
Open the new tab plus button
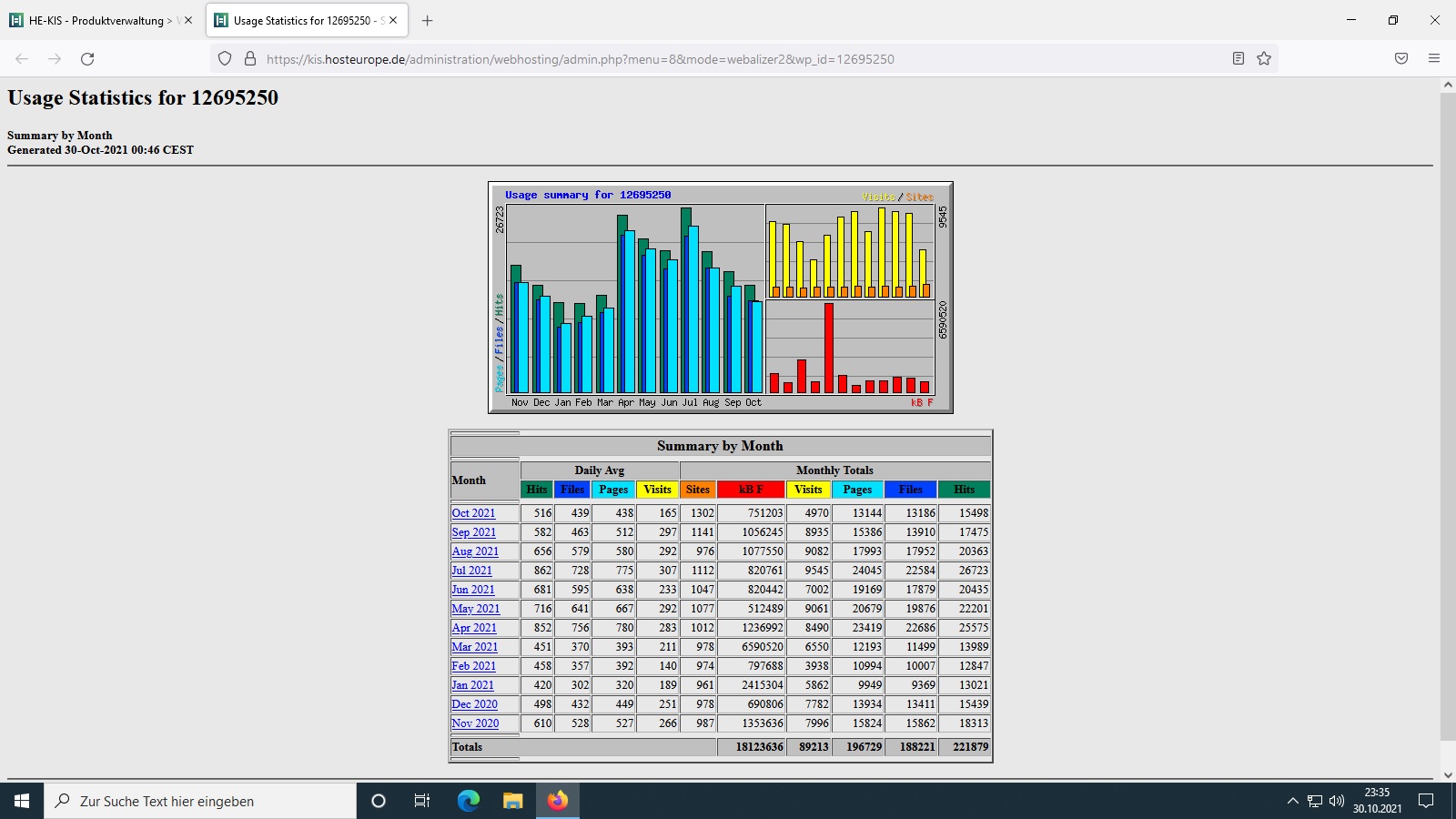click(428, 20)
